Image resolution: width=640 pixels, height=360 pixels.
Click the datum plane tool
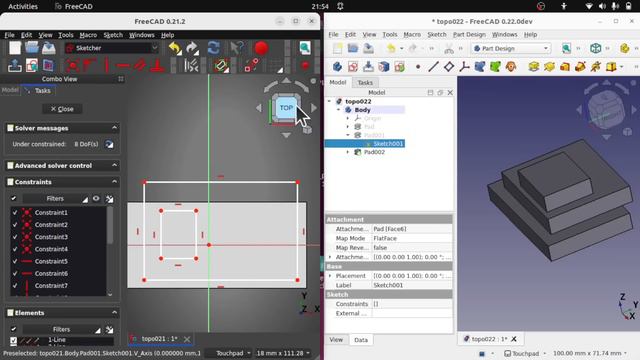point(449,66)
